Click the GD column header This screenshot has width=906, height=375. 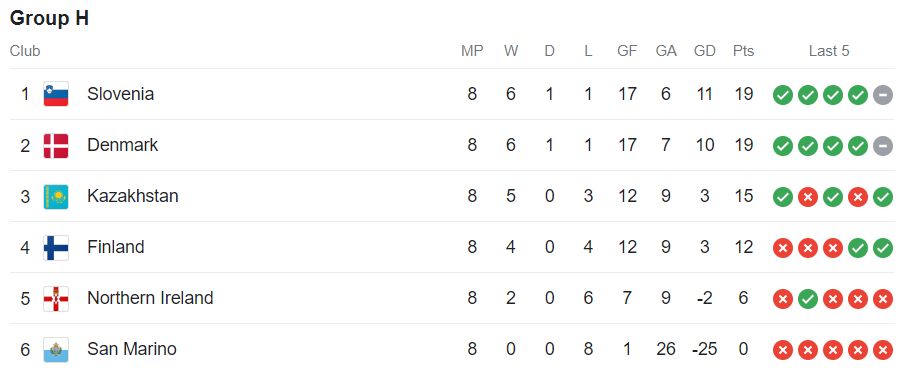click(704, 51)
